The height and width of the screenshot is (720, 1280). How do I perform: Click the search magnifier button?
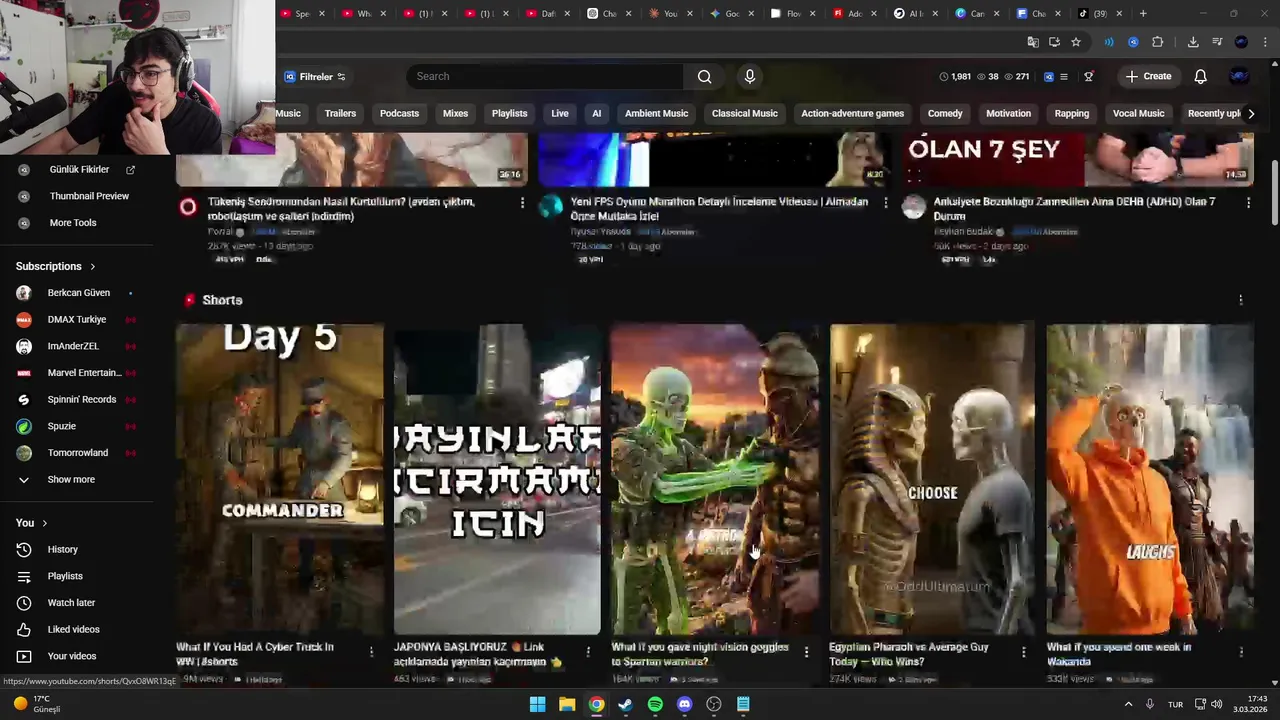point(704,76)
